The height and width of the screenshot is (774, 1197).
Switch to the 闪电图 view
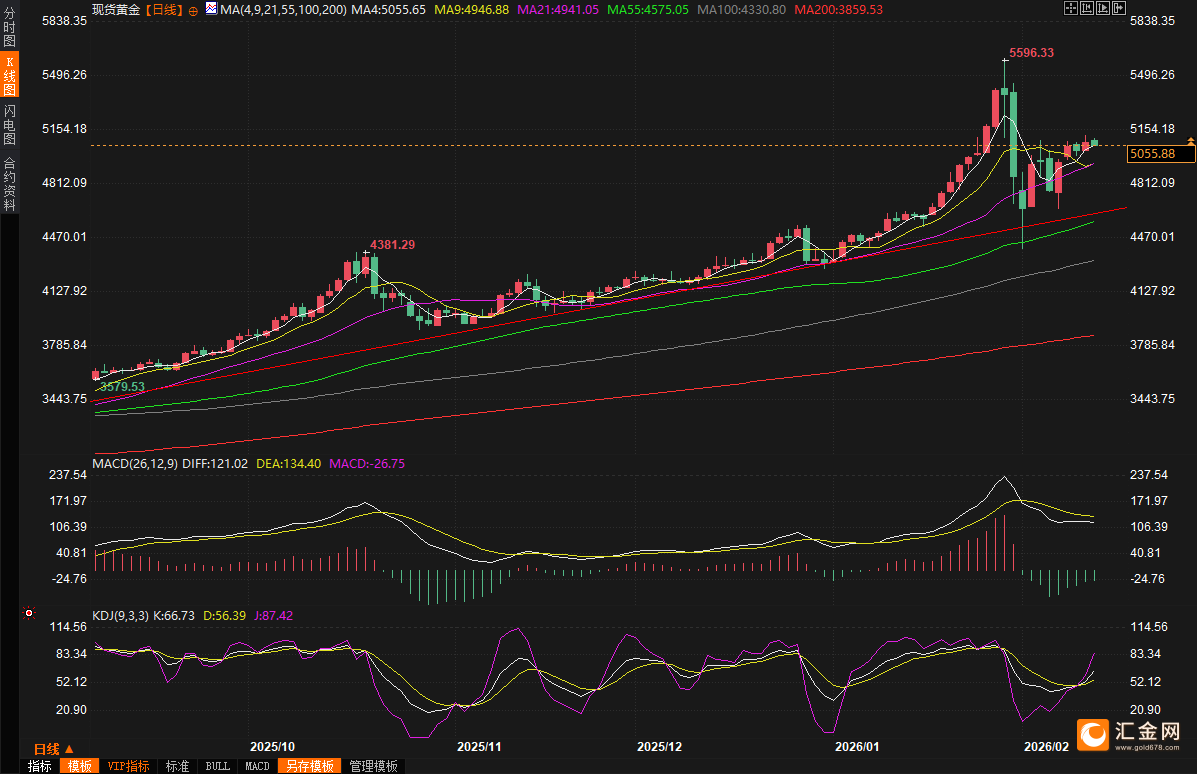9,125
